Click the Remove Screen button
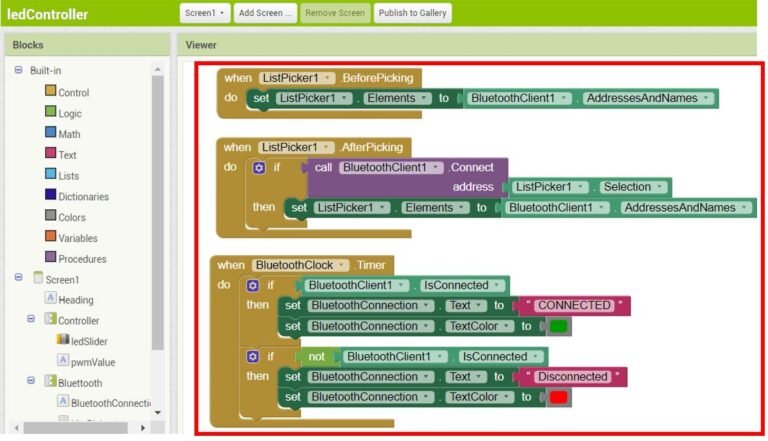 [335, 14]
